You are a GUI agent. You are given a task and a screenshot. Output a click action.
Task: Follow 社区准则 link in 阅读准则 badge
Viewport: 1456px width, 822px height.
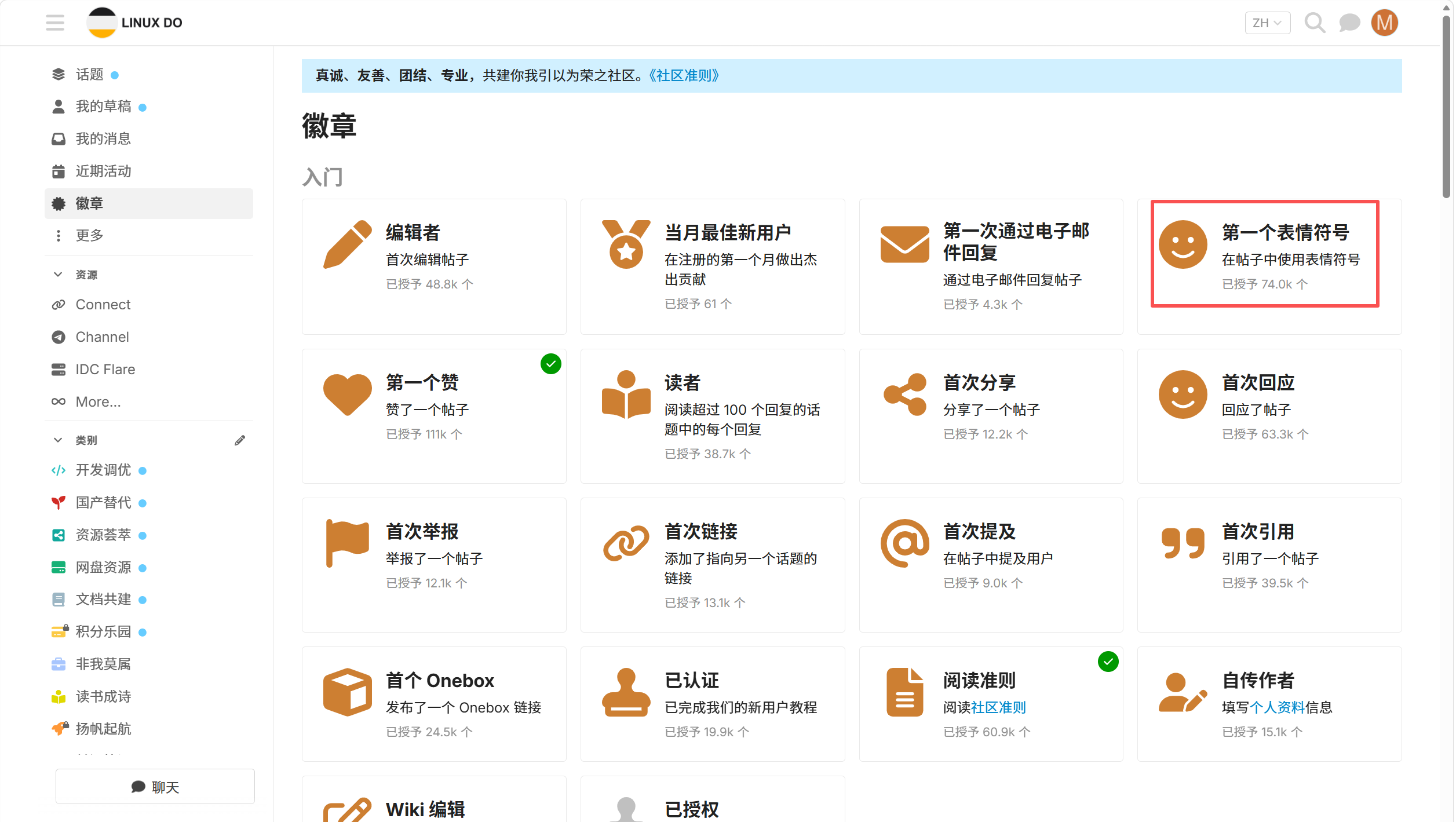(998, 707)
